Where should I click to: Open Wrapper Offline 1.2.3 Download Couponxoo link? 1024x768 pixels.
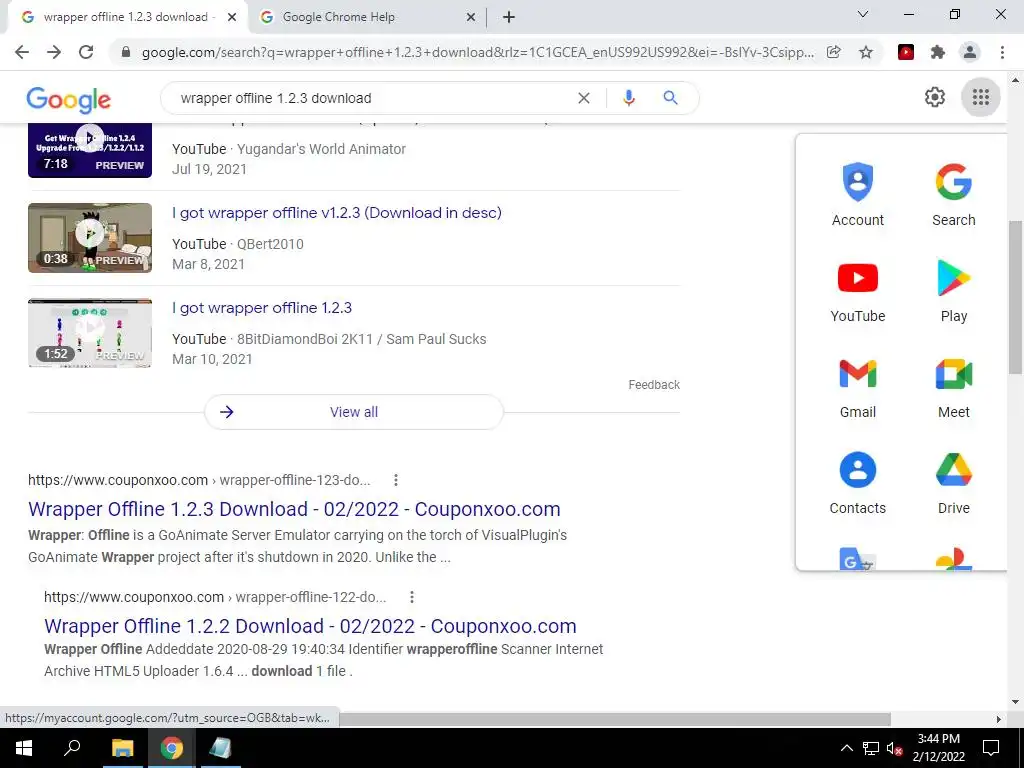pos(294,509)
